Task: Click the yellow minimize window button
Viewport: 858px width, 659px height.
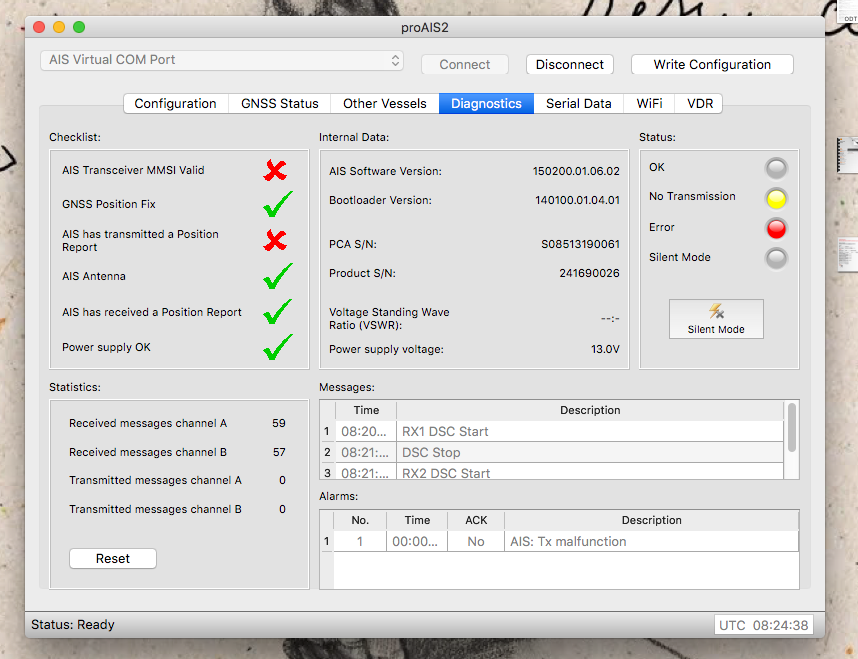Action: click(59, 27)
